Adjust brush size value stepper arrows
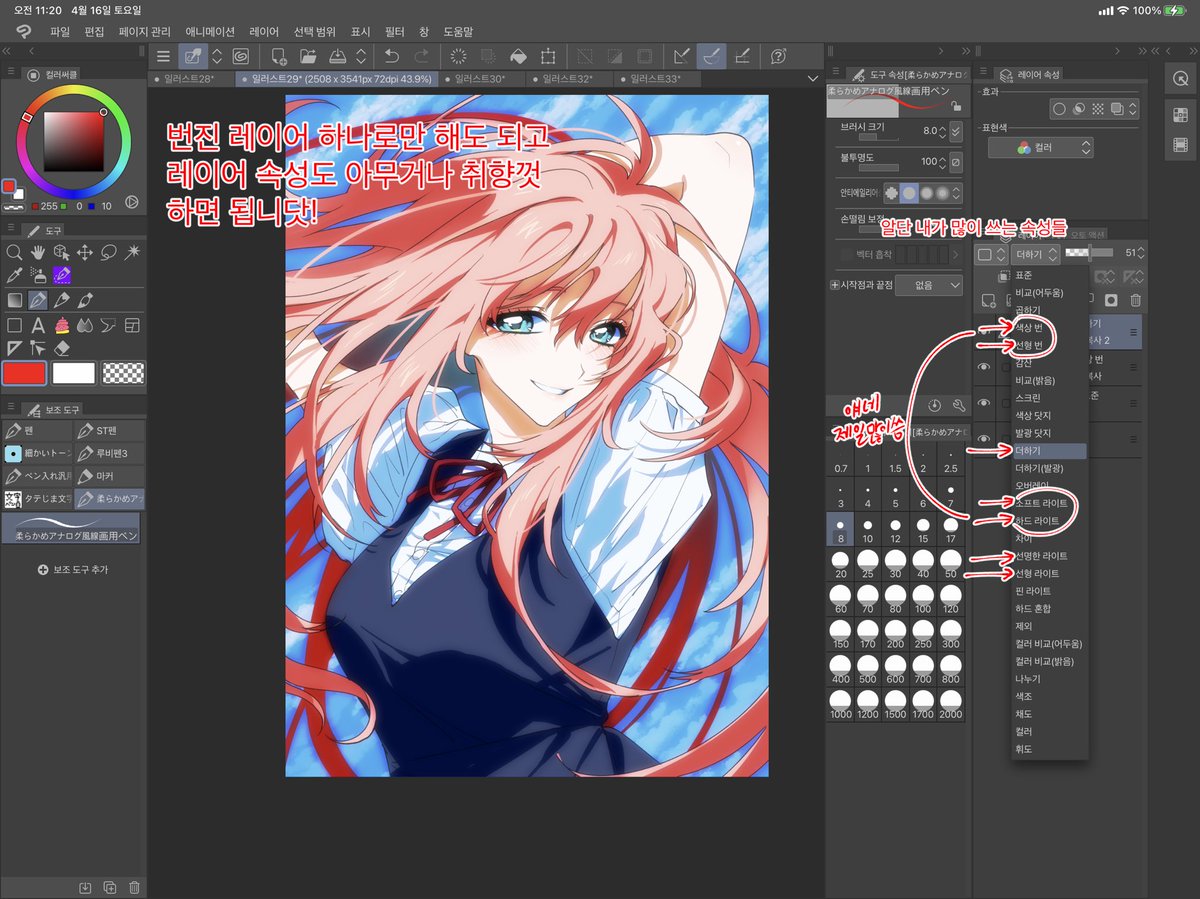The width and height of the screenshot is (1200, 899). point(942,131)
